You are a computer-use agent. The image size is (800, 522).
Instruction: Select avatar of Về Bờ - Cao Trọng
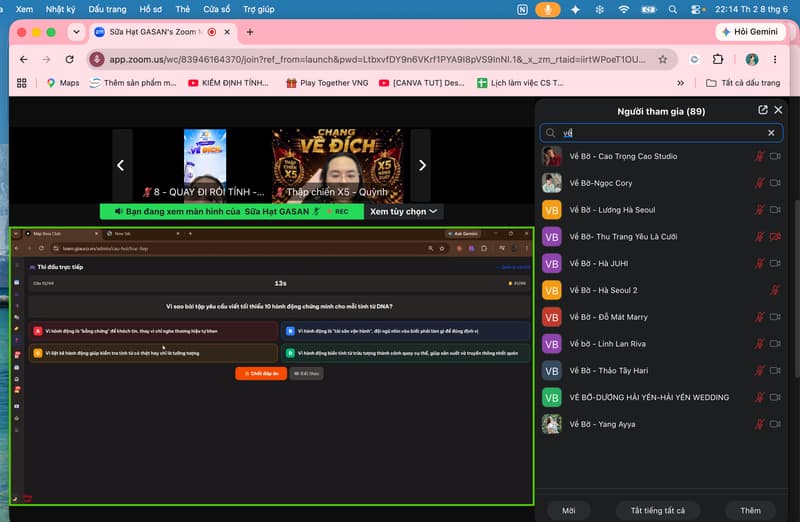pos(552,156)
